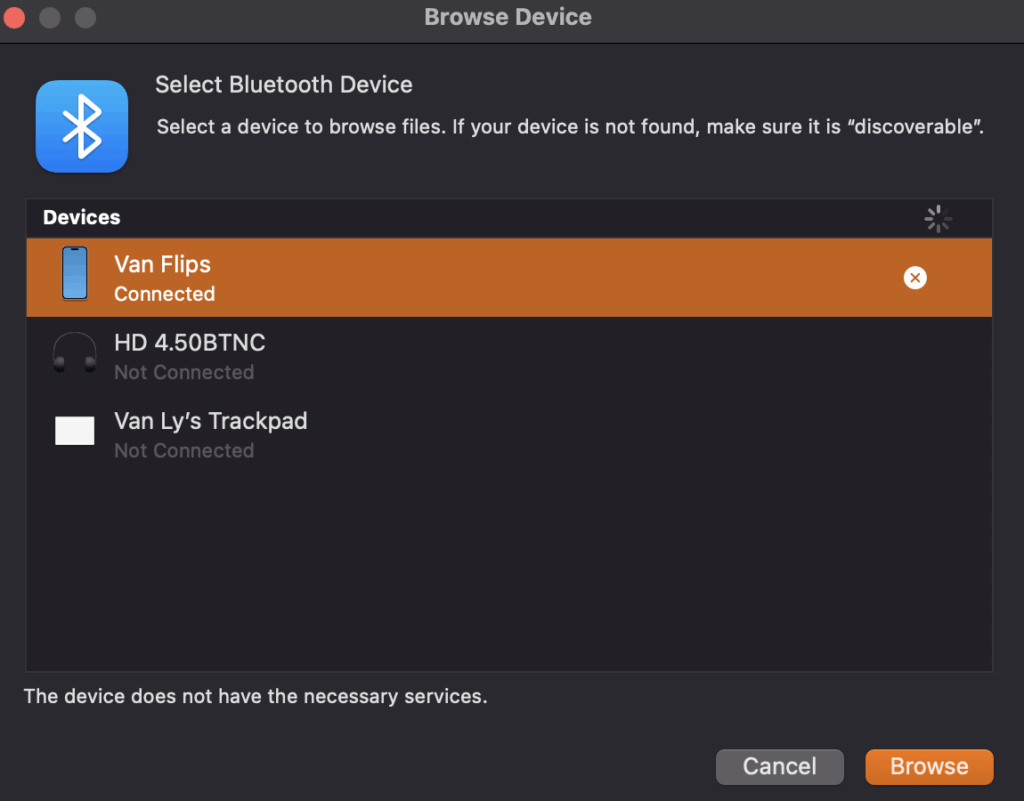Click the Browse button
This screenshot has width=1024, height=801.
pyautogui.click(x=929, y=766)
